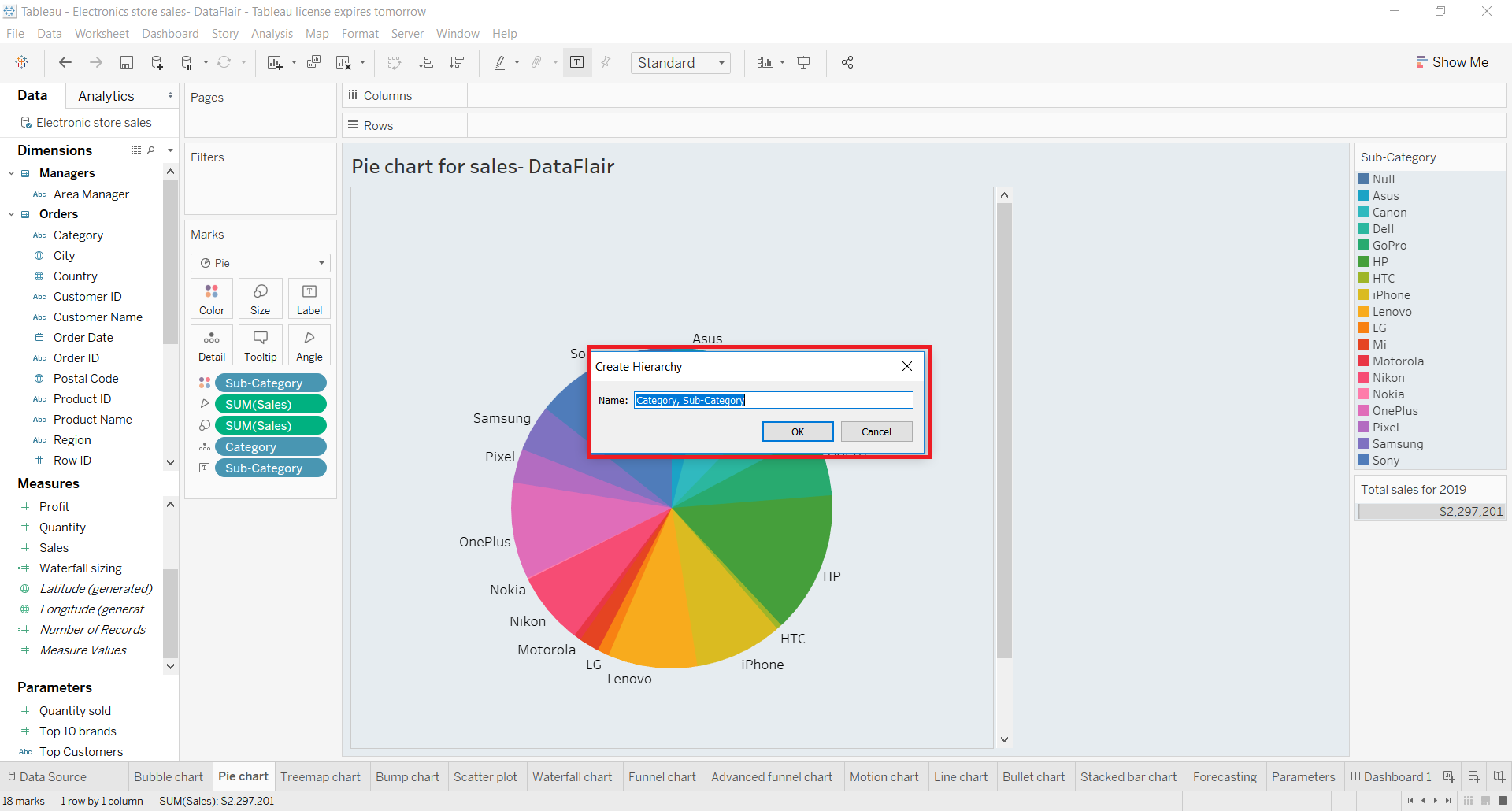The width and height of the screenshot is (1512, 811).
Task: Toggle mark labels with the T icon
Action: point(577,62)
